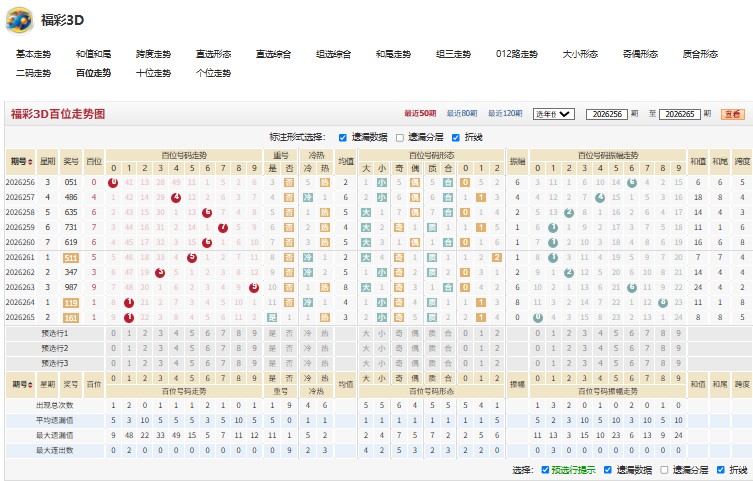
Task: Go to 和值和尾 chart
Action: [x=93, y=54]
